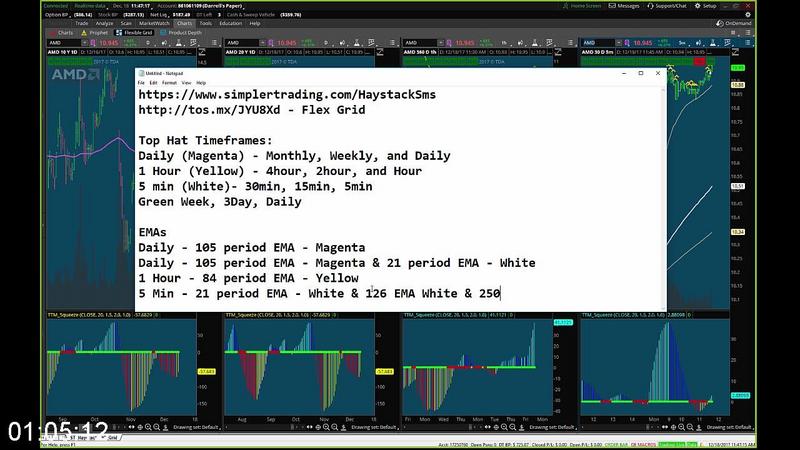
Task: Select the Product Depth sub-tab
Action: click(x=181, y=33)
